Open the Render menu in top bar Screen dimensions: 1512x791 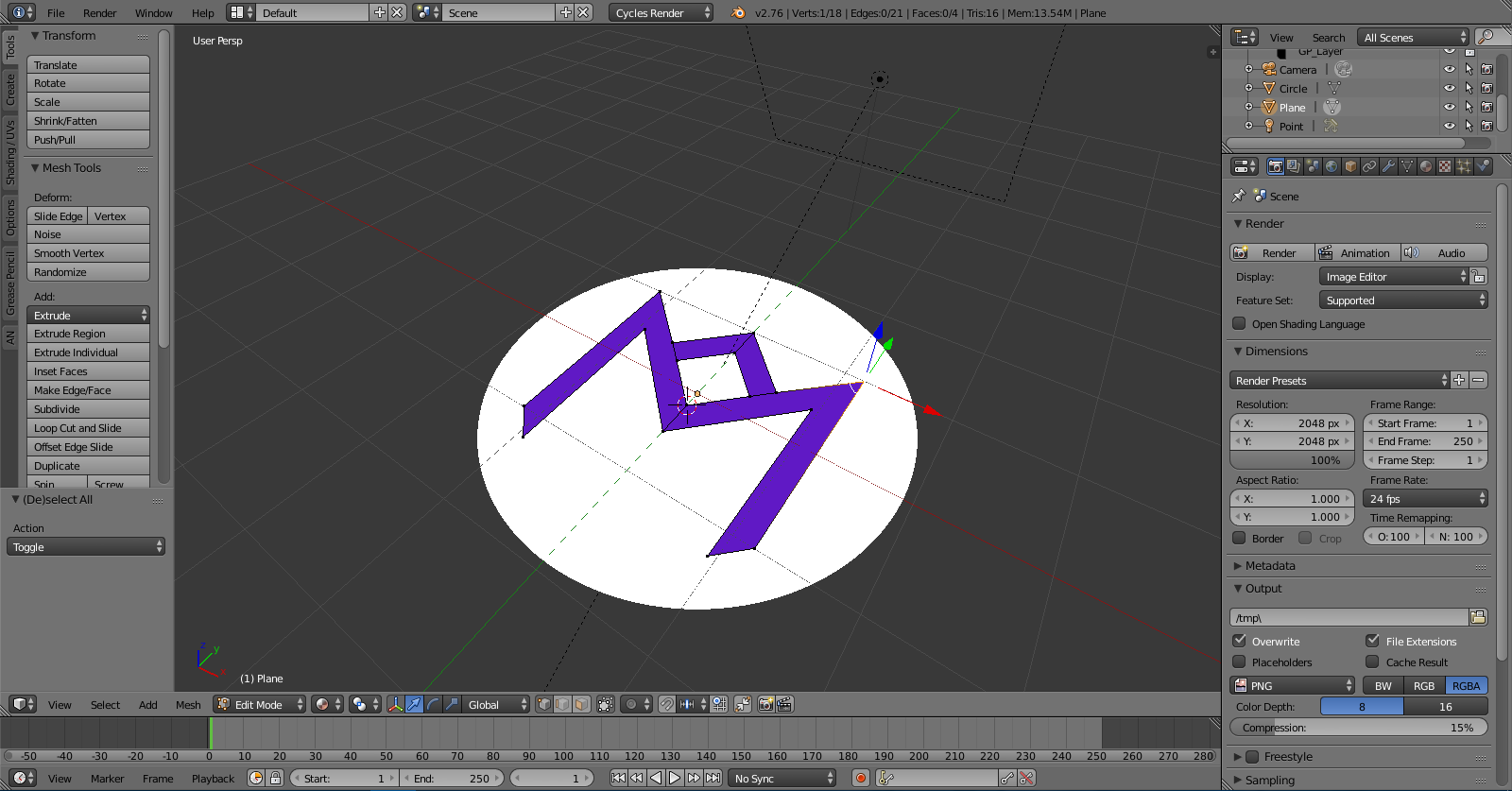click(99, 13)
